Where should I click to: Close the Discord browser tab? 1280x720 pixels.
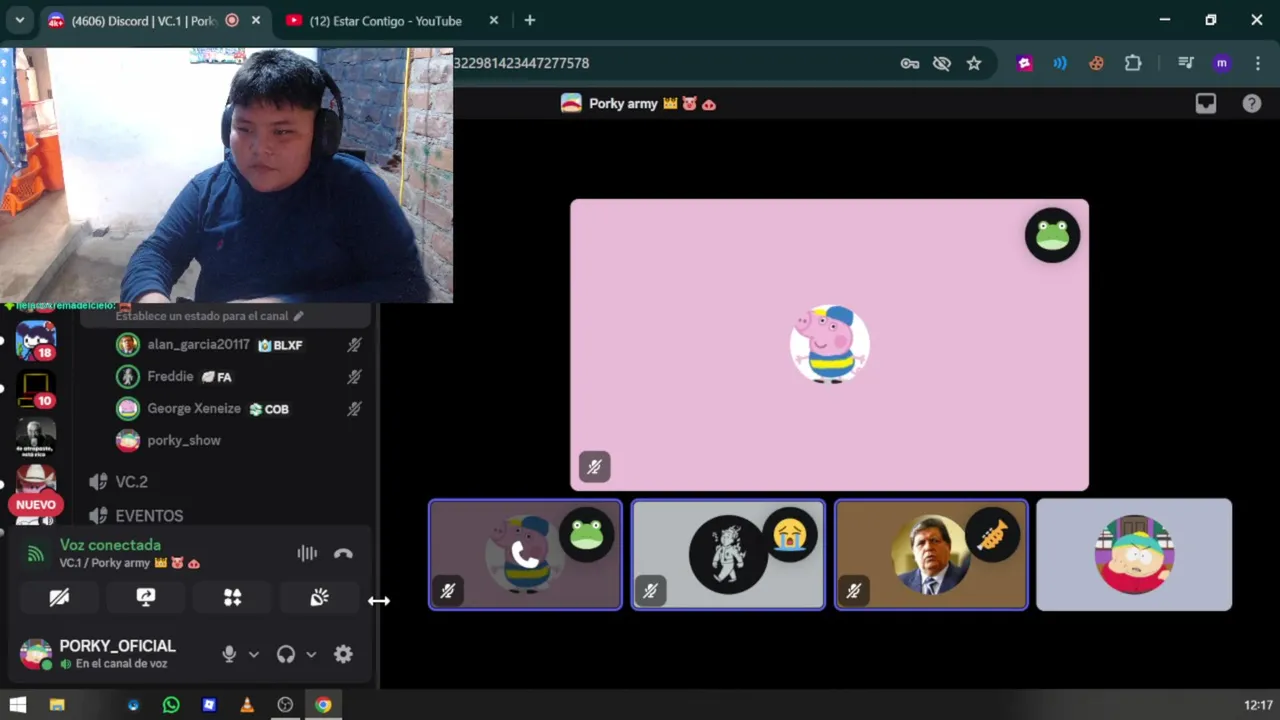coord(256,20)
